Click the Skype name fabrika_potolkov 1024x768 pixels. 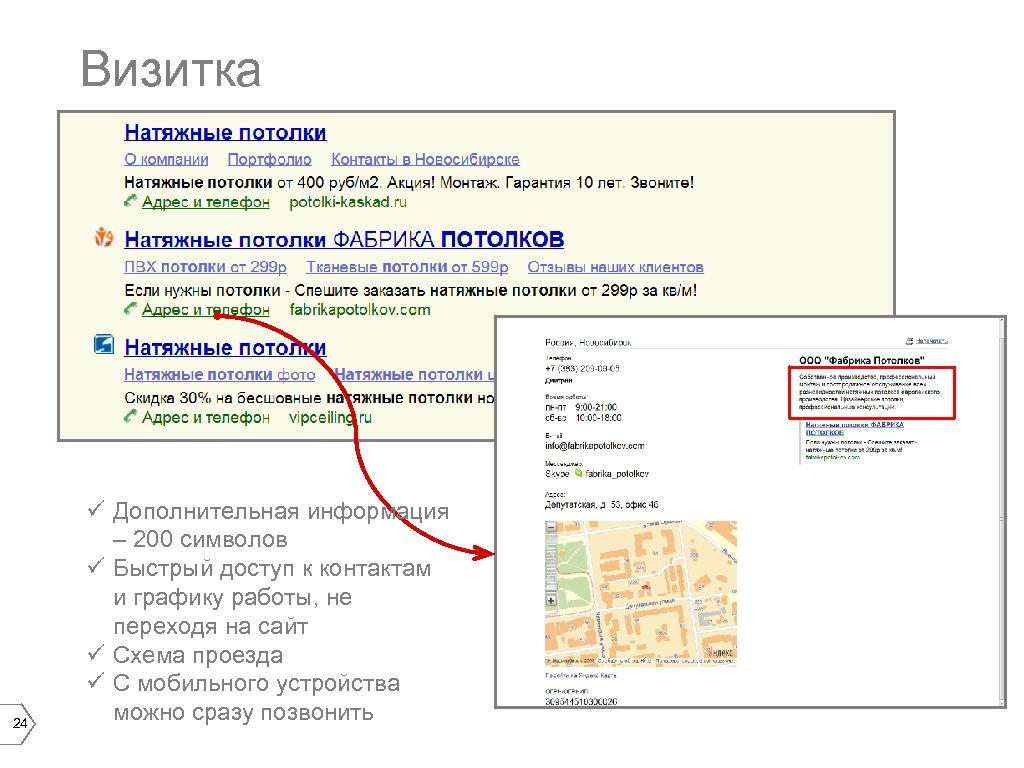click(617, 473)
